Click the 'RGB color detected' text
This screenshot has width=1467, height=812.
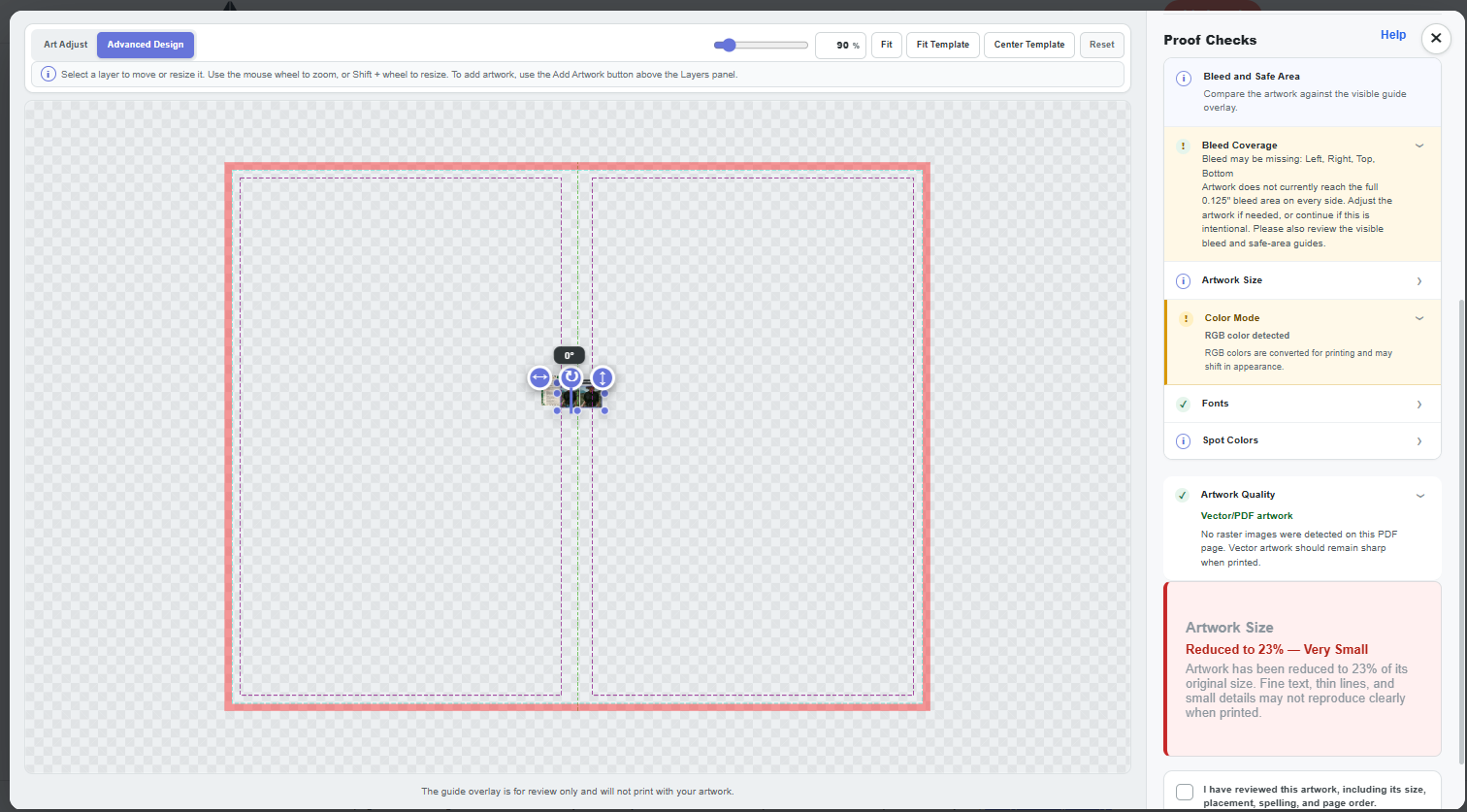click(x=1247, y=336)
